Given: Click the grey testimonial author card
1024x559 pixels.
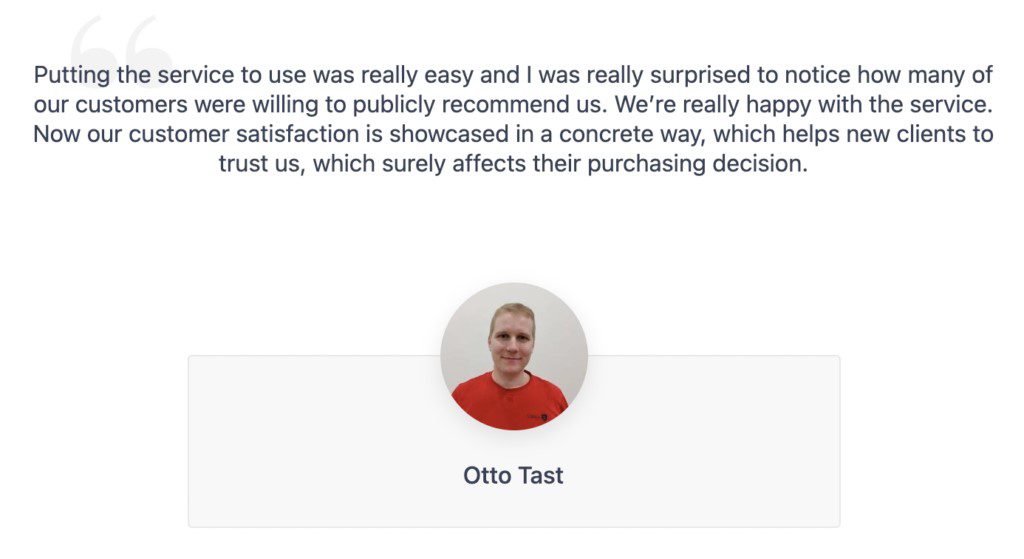Looking at the screenshot, I should [514, 441].
